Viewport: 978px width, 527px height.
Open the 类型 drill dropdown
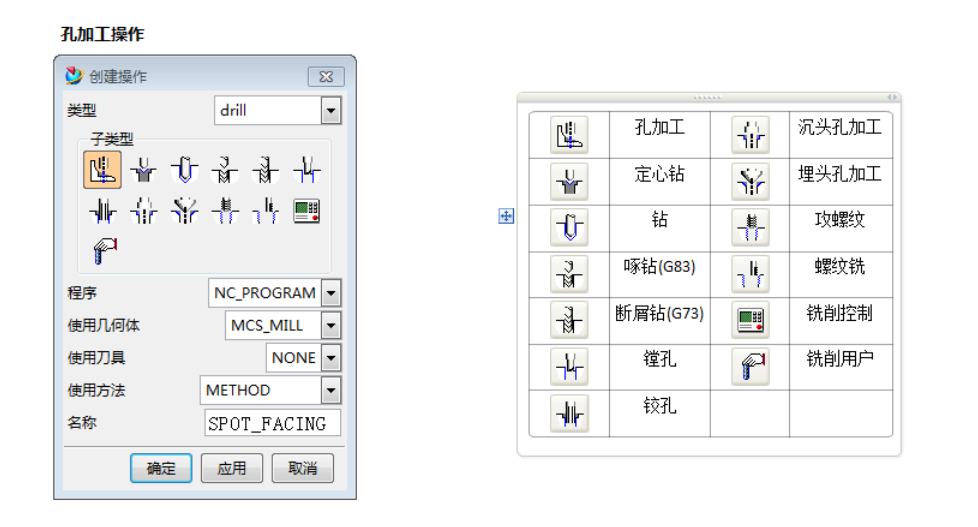(331, 111)
